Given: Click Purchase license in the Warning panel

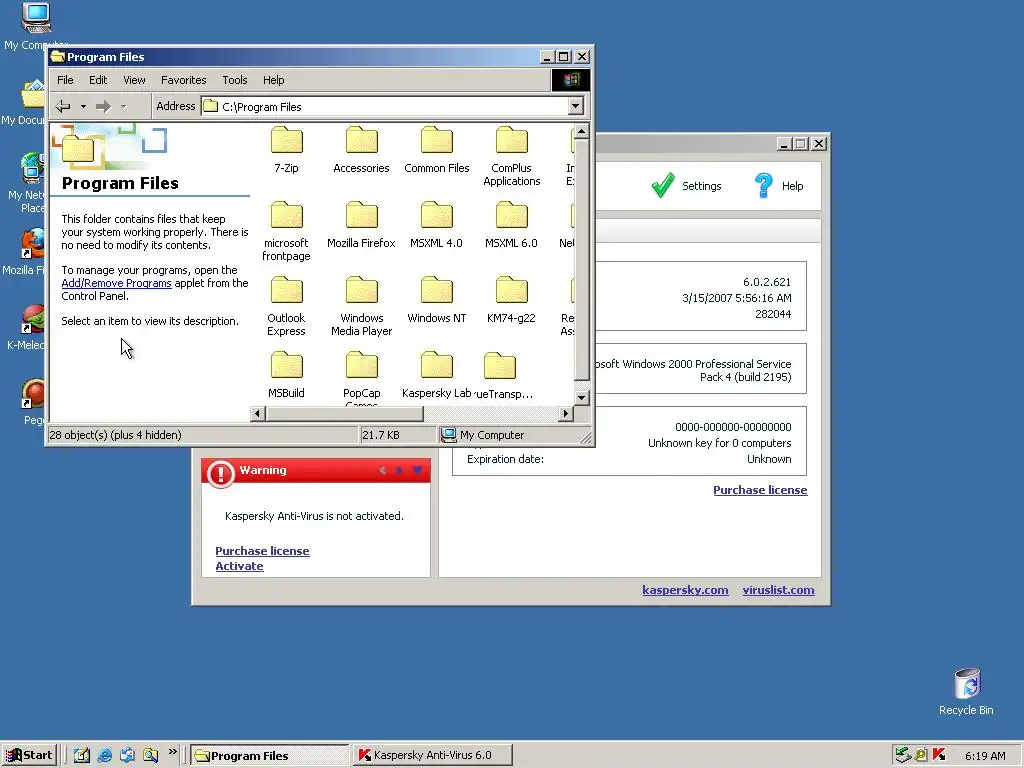Looking at the screenshot, I should coord(263,551).
